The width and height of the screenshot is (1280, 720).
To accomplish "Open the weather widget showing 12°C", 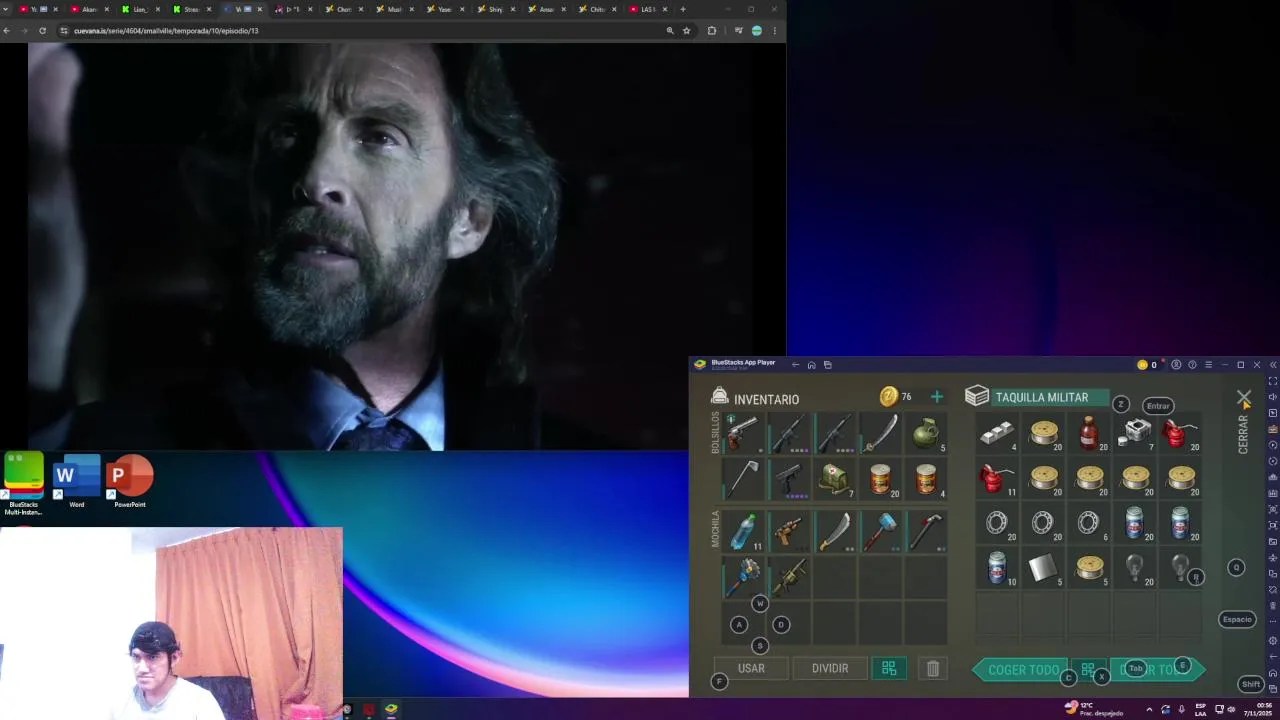I will click(1094, 709).
